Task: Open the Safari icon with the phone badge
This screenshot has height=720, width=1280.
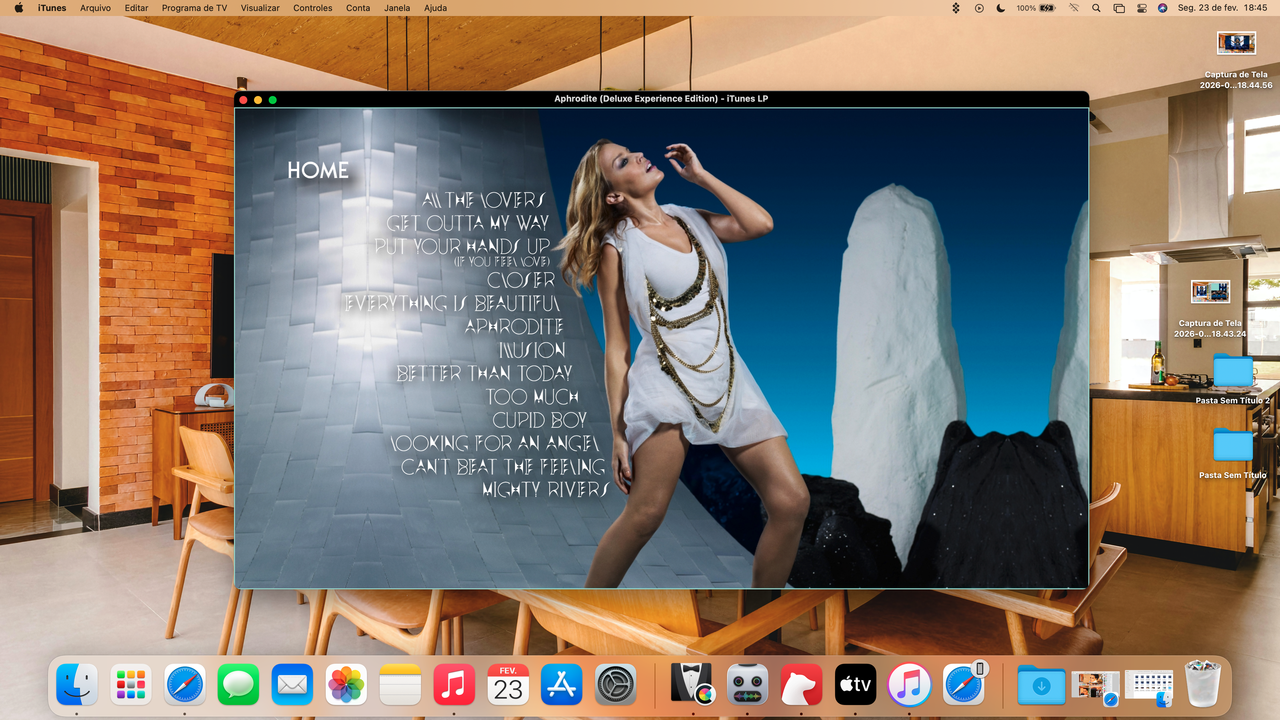Action: 964,685
